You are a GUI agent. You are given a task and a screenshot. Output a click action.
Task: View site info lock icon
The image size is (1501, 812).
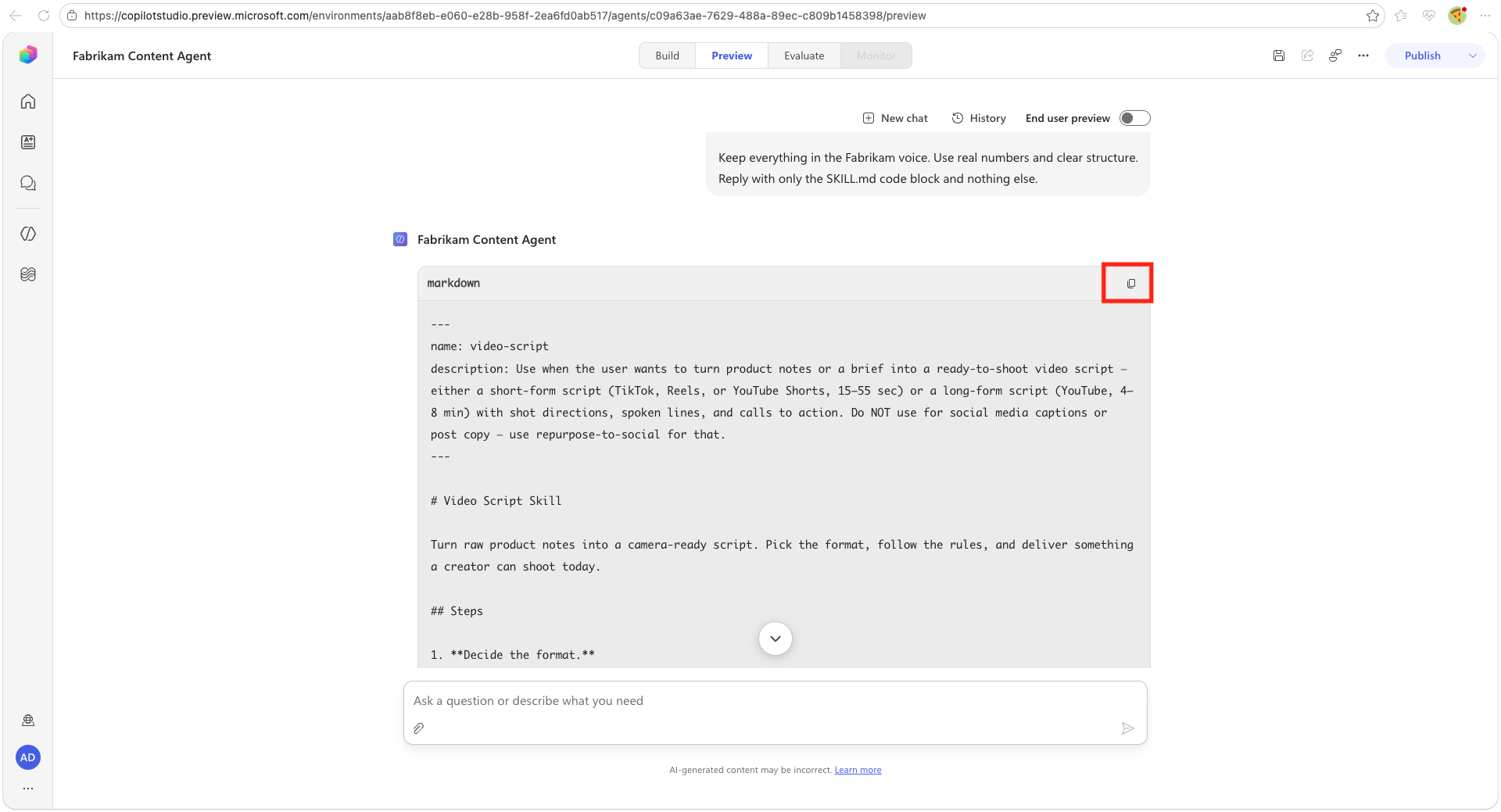click(72, 16)
